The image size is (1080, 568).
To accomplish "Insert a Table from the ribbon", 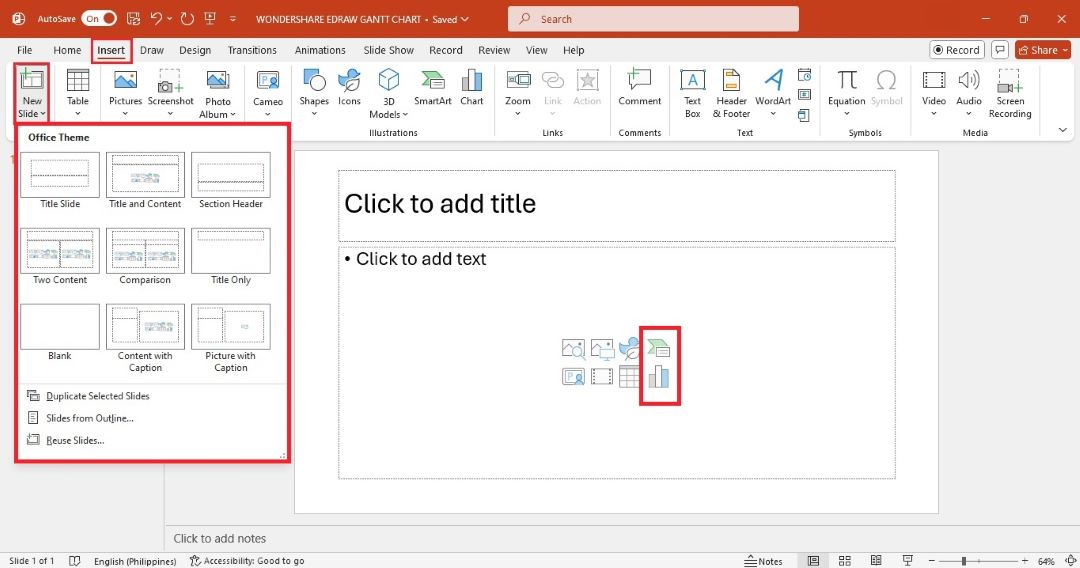I will tap(78, 88).
